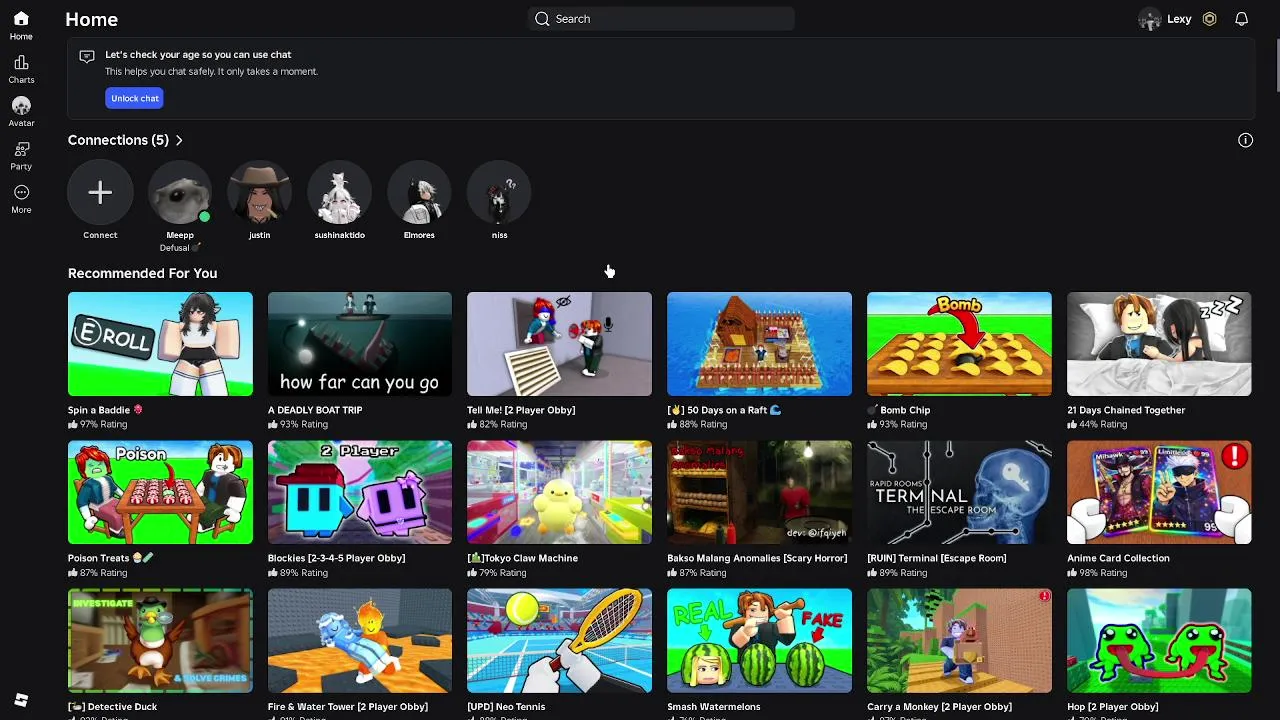The height and width of the screenshot is (720, 1280).
Task: Open Blockies [2-3-4-5 Player Obby] thumbnail
Action: [360, 492]
